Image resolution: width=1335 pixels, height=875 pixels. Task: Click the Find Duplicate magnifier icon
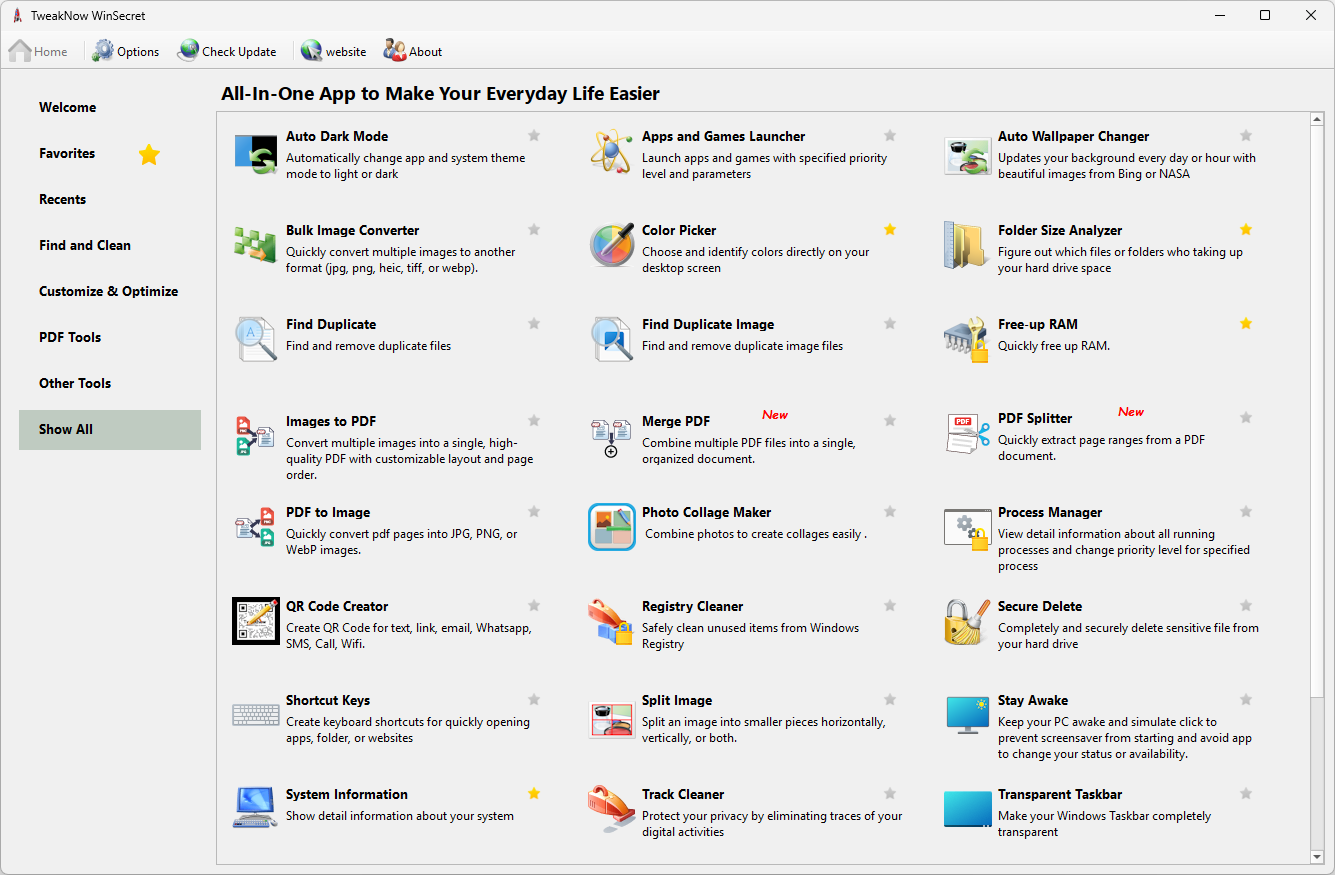click(x=256, y=339)
